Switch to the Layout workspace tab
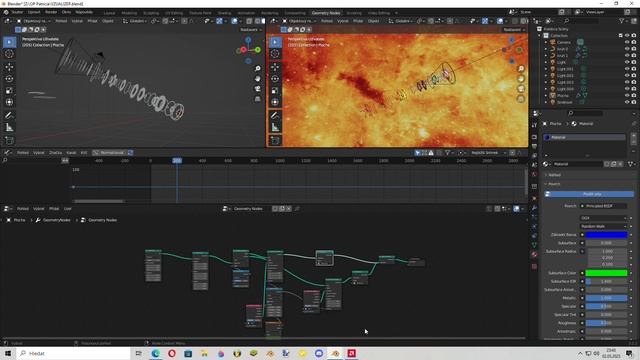Screen dimensions: 640x360 [x=109, y=13]
